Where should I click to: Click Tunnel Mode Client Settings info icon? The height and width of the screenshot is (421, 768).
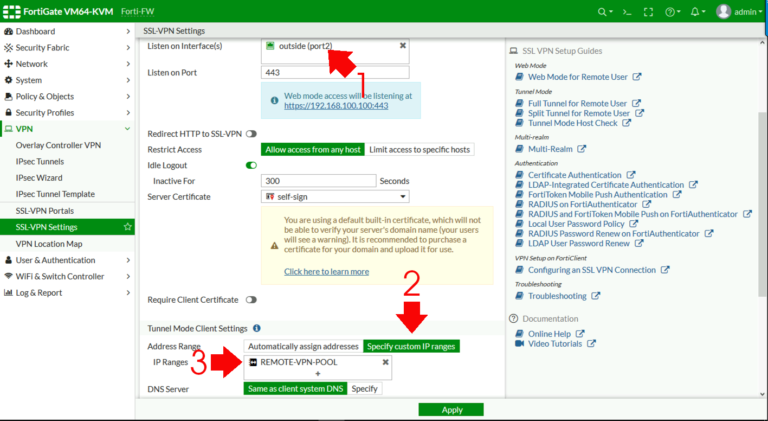tap(257, 328)
